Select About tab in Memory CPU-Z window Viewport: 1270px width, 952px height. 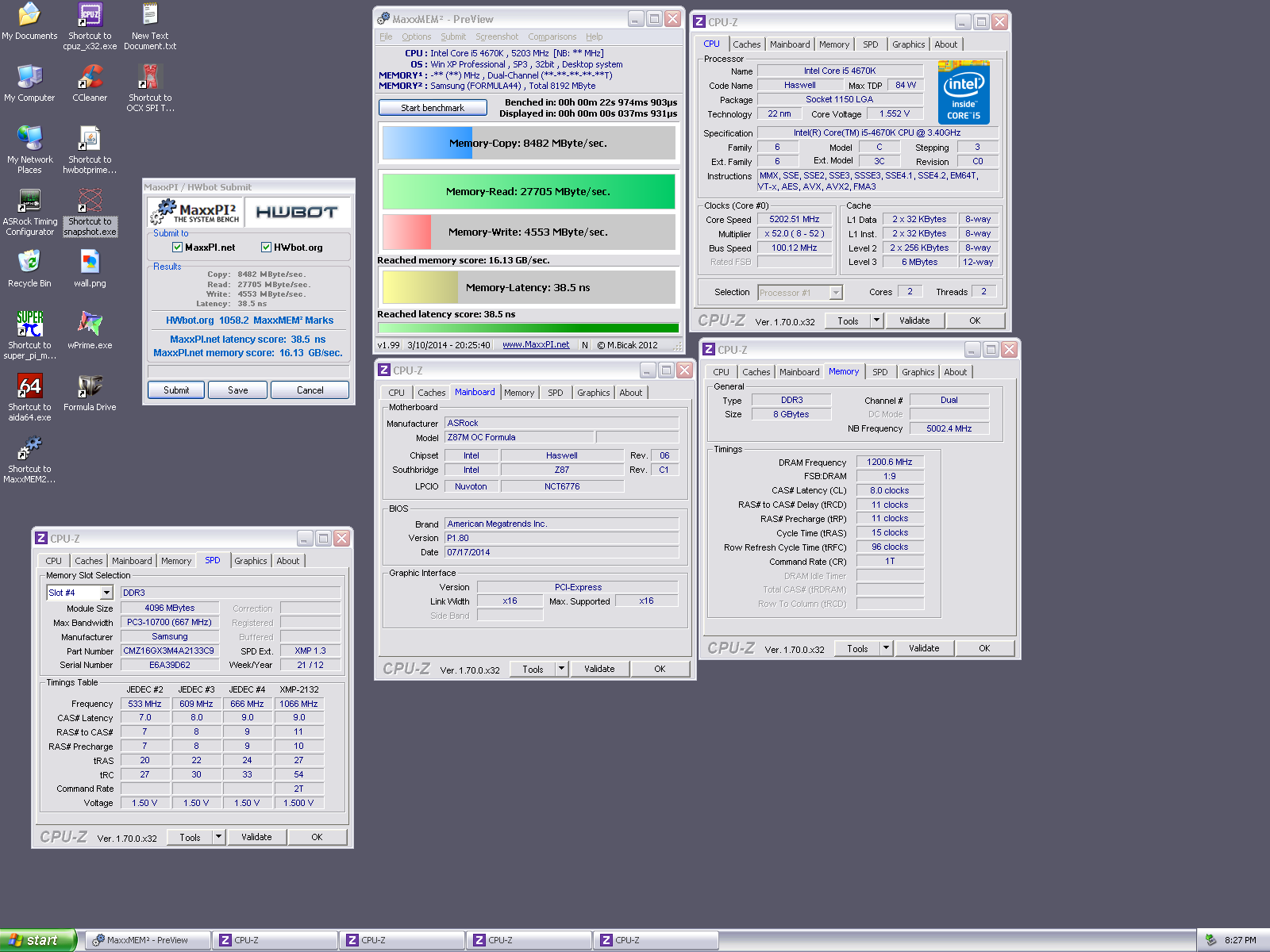click(x=956, y=372)
